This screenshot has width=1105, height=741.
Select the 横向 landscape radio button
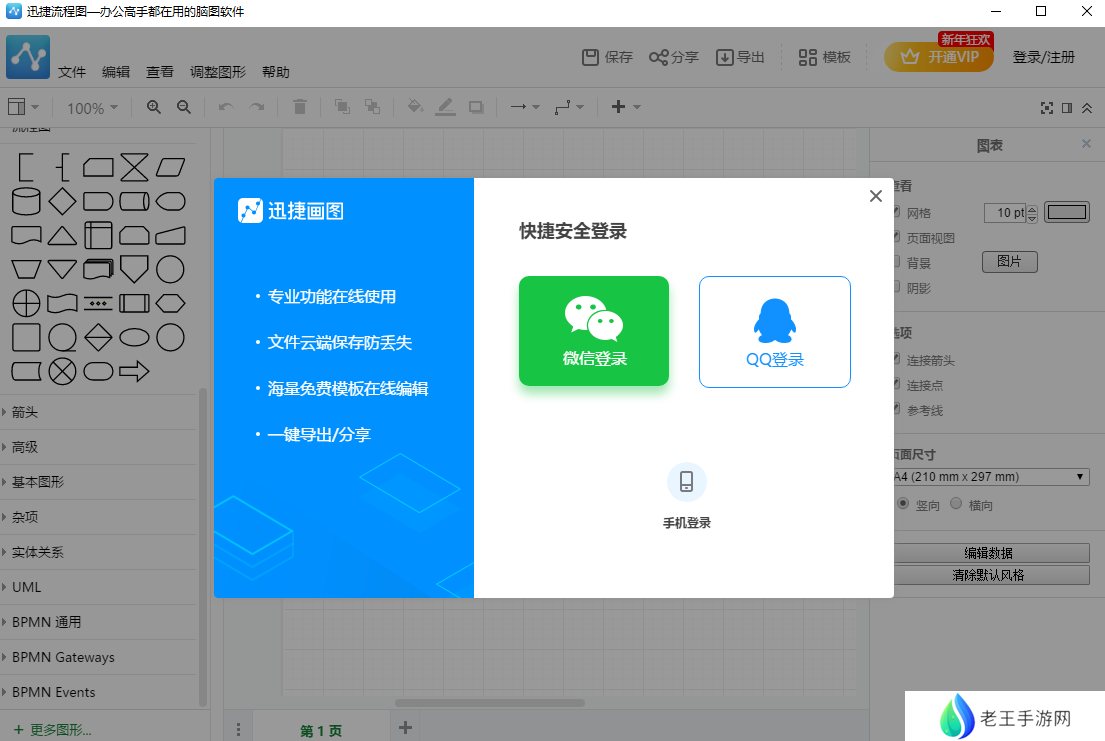click(956, 503)
